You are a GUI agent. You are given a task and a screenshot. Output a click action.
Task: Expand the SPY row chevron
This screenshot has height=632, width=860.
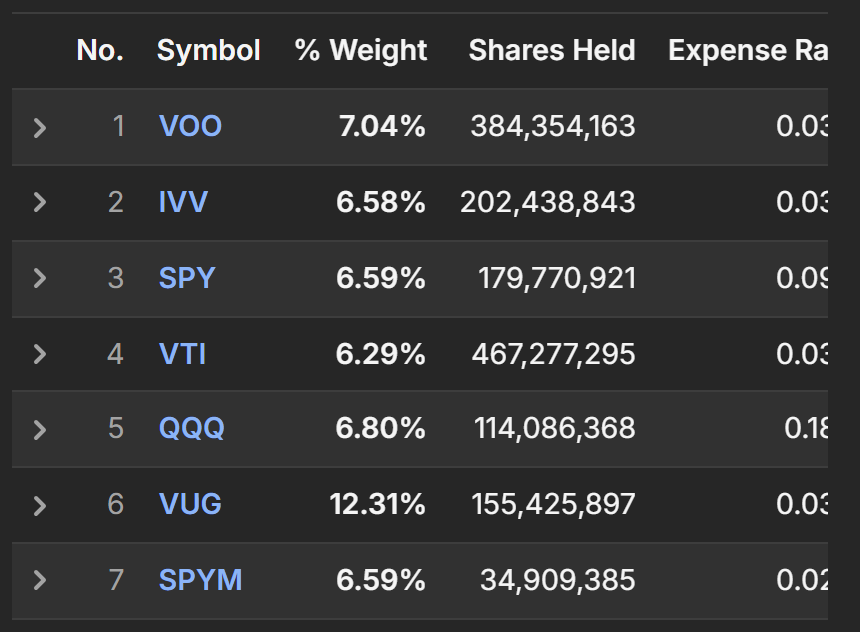pyautogui.click(x=39, y=278)
